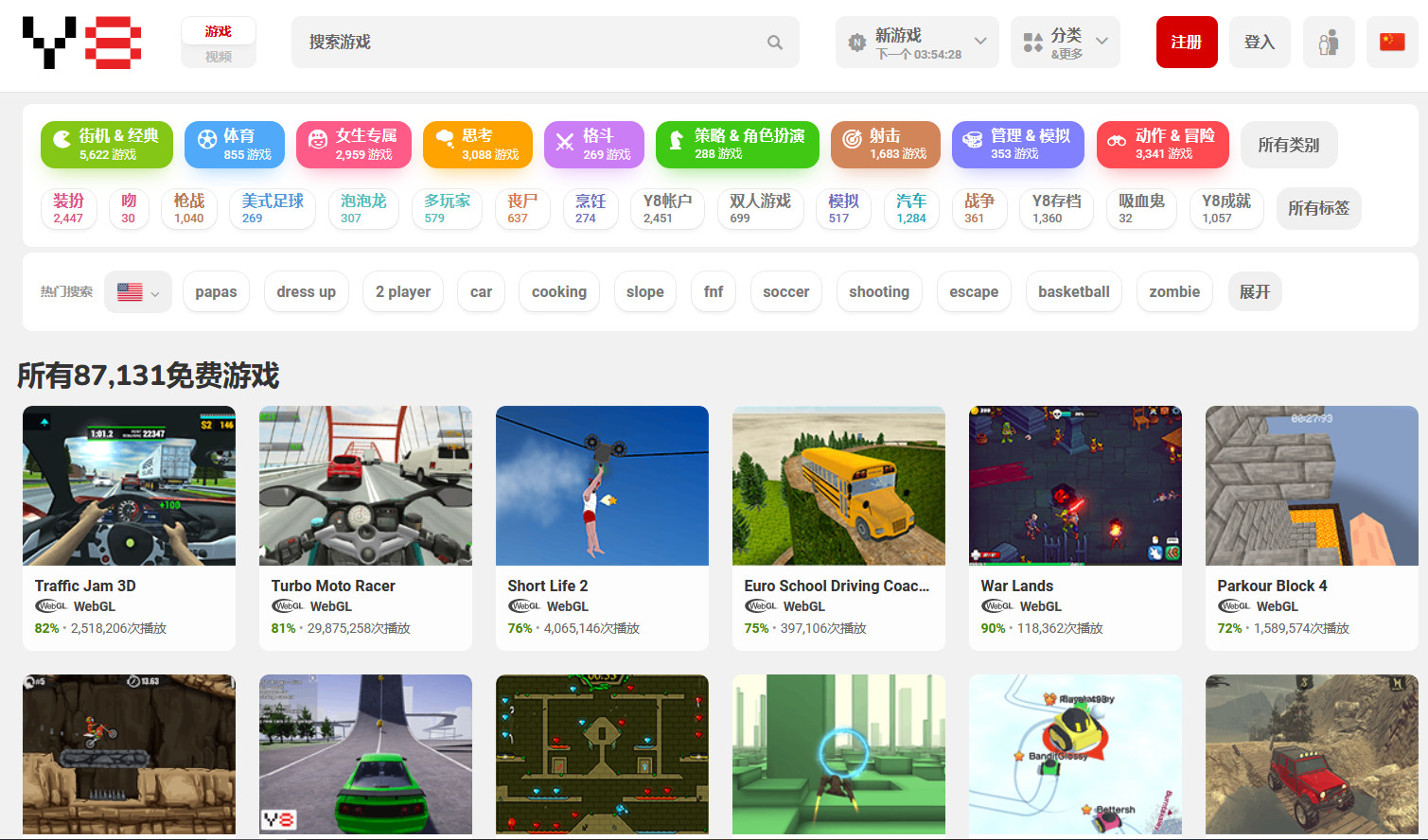The height and width of the screenshot is (840, 1428).
Task: Click the 展开 expand button
Action: [x=1254, y=292]
